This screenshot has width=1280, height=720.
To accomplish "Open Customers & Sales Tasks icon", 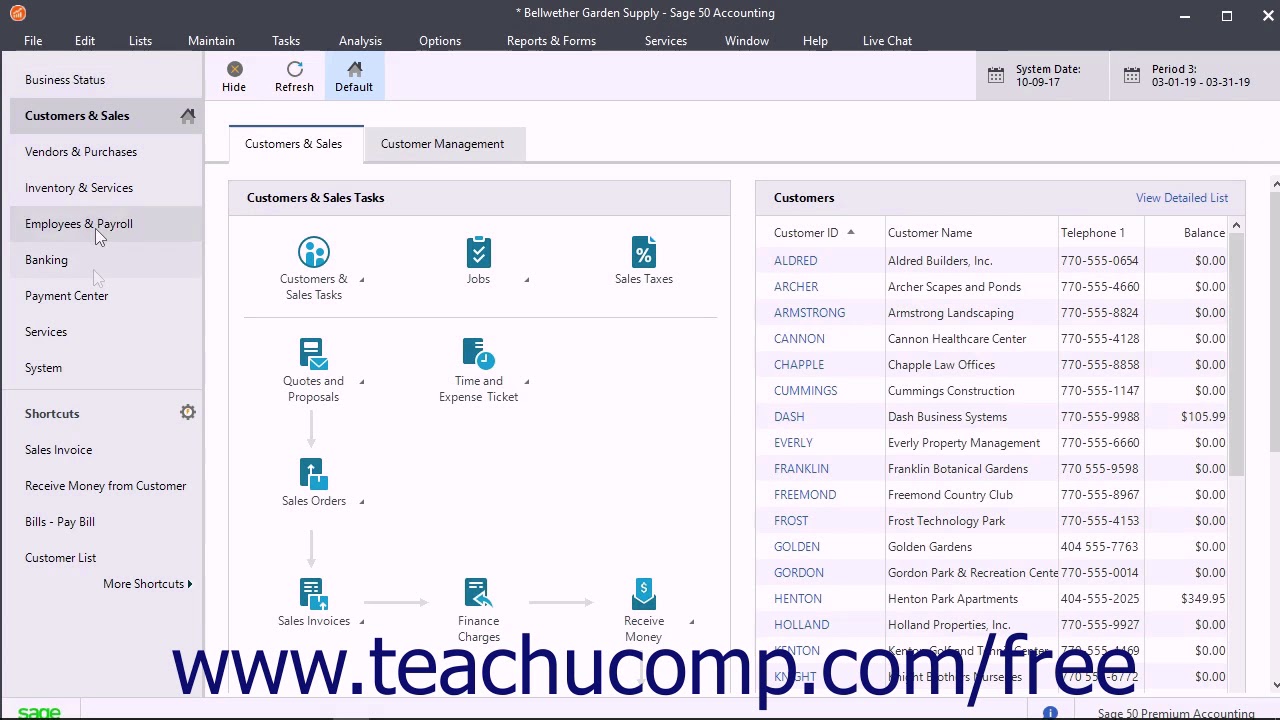I will pyautogui.click(x=313, y=252).
